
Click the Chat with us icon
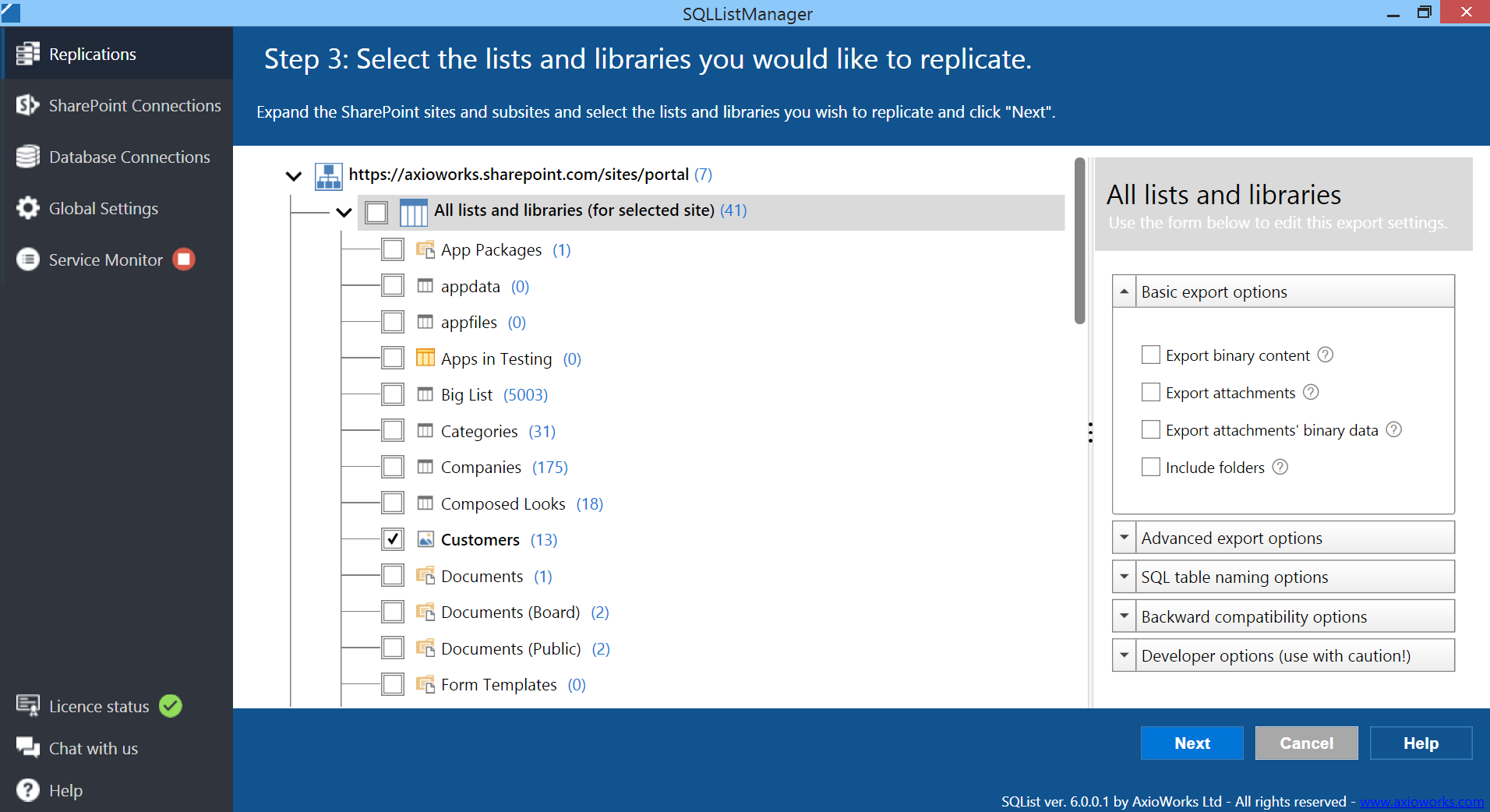coord(28,747)
